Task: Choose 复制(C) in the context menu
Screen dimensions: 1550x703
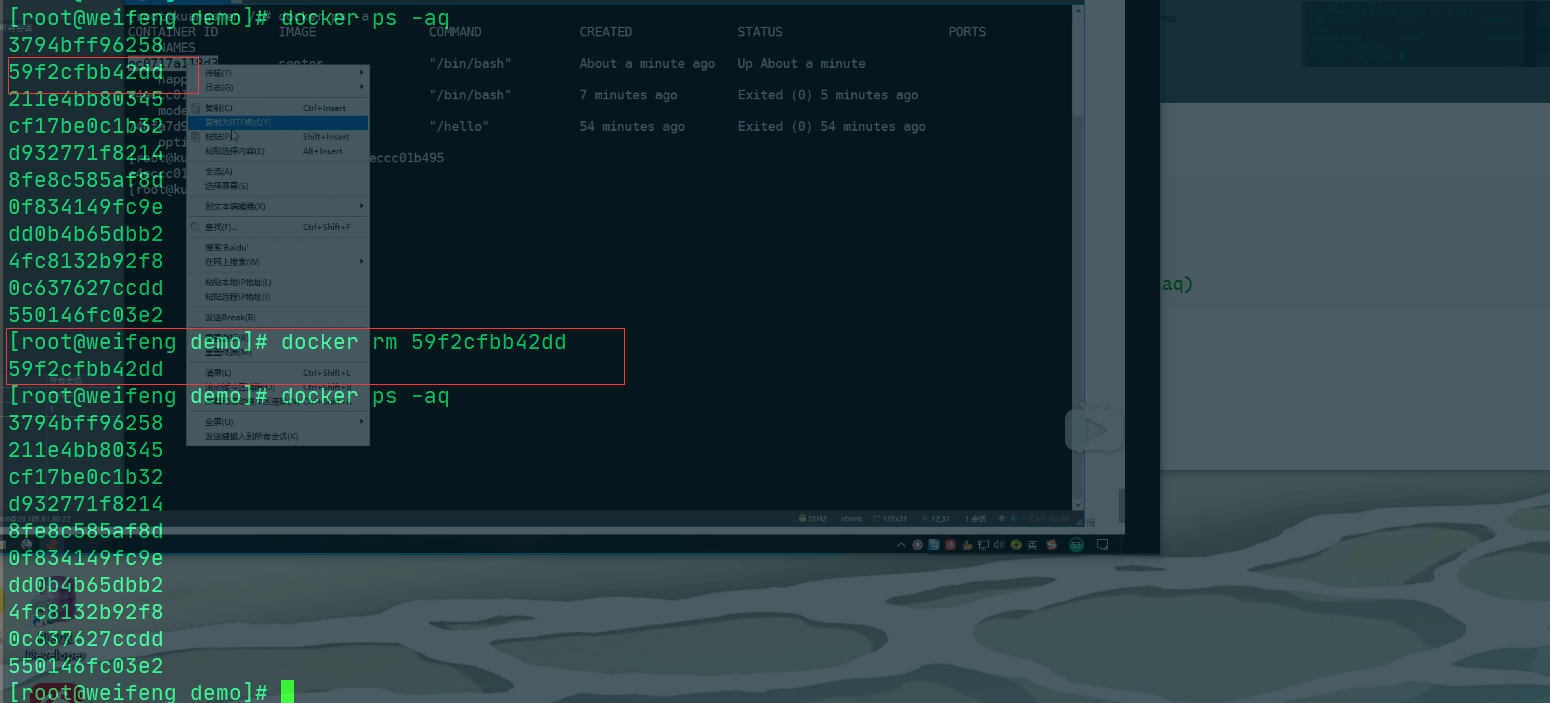Action: tap(277, 108)
